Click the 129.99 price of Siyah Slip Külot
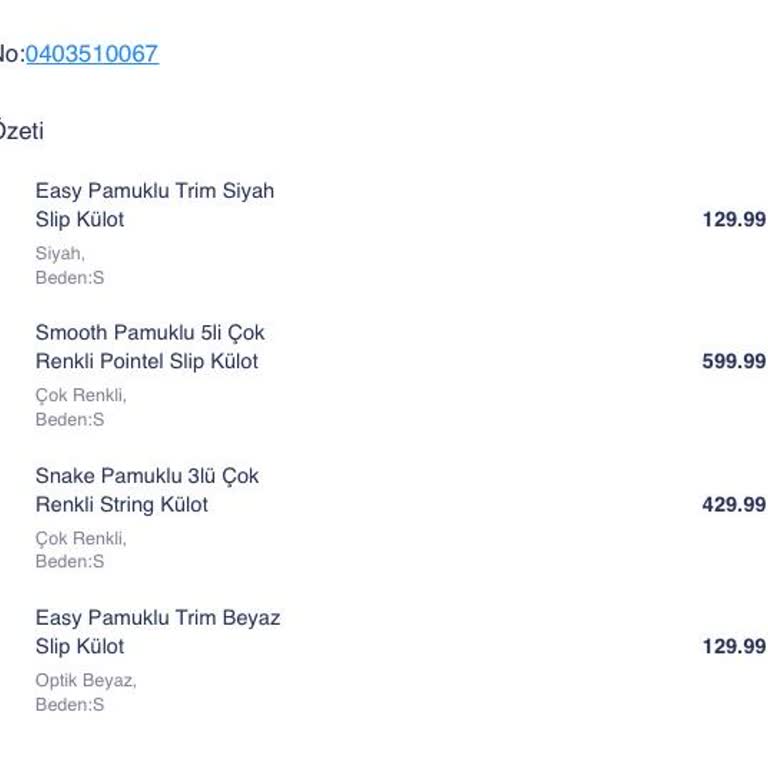 pos(733,219)
